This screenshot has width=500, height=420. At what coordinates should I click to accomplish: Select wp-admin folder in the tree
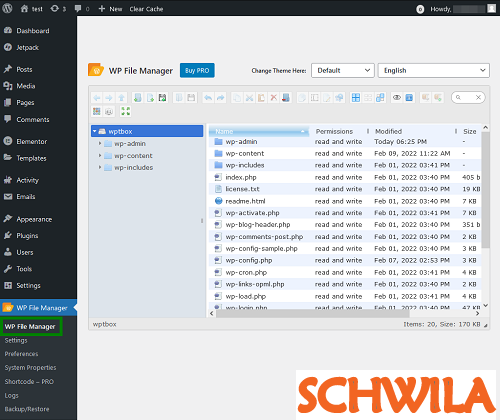click(x=130, y=143)
